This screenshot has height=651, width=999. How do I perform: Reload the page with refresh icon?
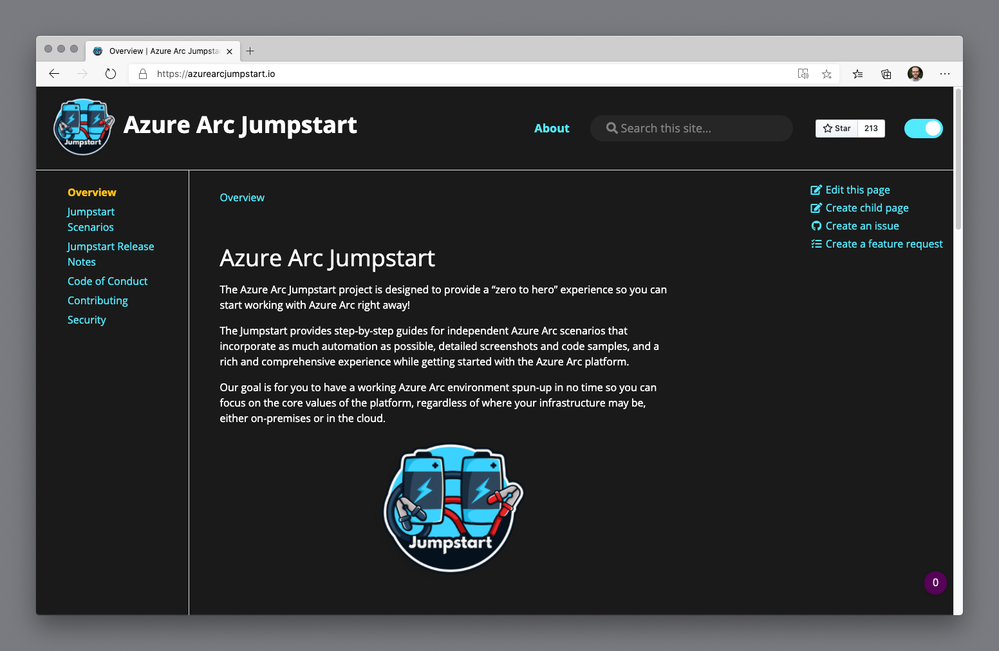110,74
